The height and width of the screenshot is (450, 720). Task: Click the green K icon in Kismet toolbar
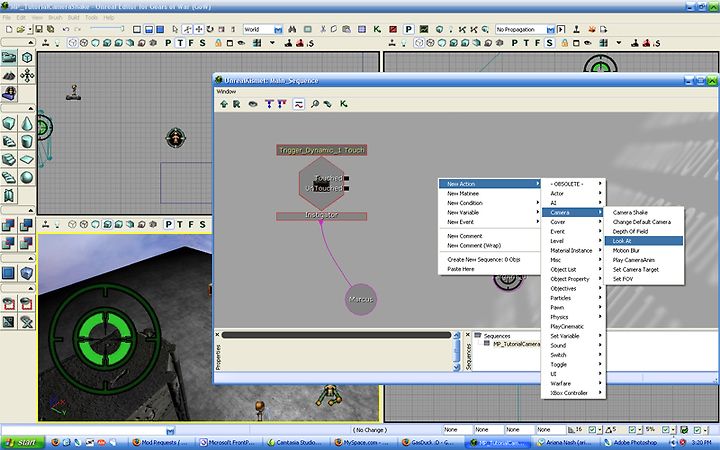343,104
